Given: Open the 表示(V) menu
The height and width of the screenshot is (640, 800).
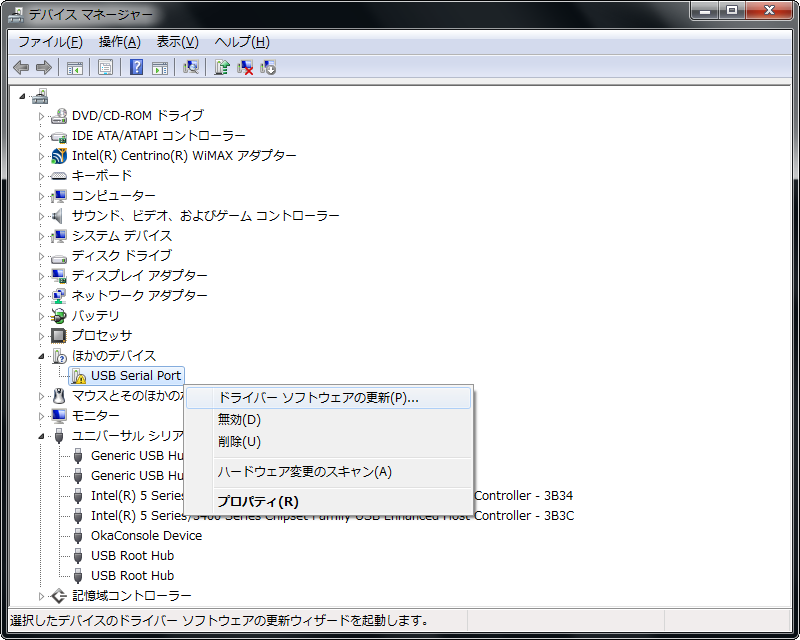Looking at the screenshot, I should [x=177, y=42].
